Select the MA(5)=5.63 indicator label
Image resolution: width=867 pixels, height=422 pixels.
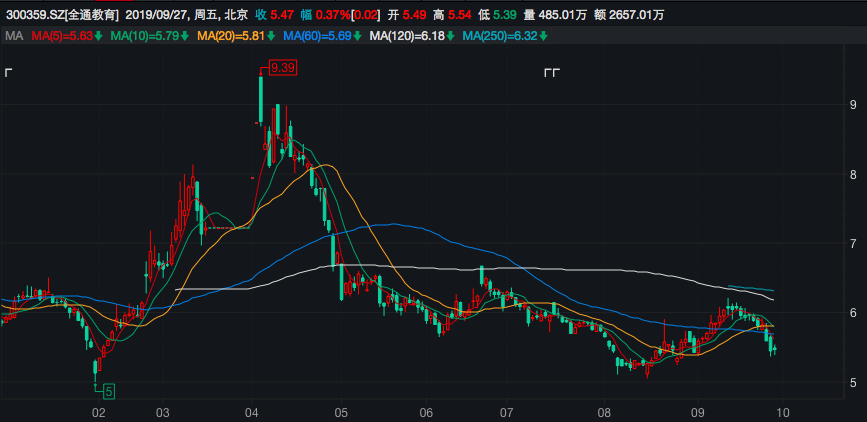click(62, 37)
